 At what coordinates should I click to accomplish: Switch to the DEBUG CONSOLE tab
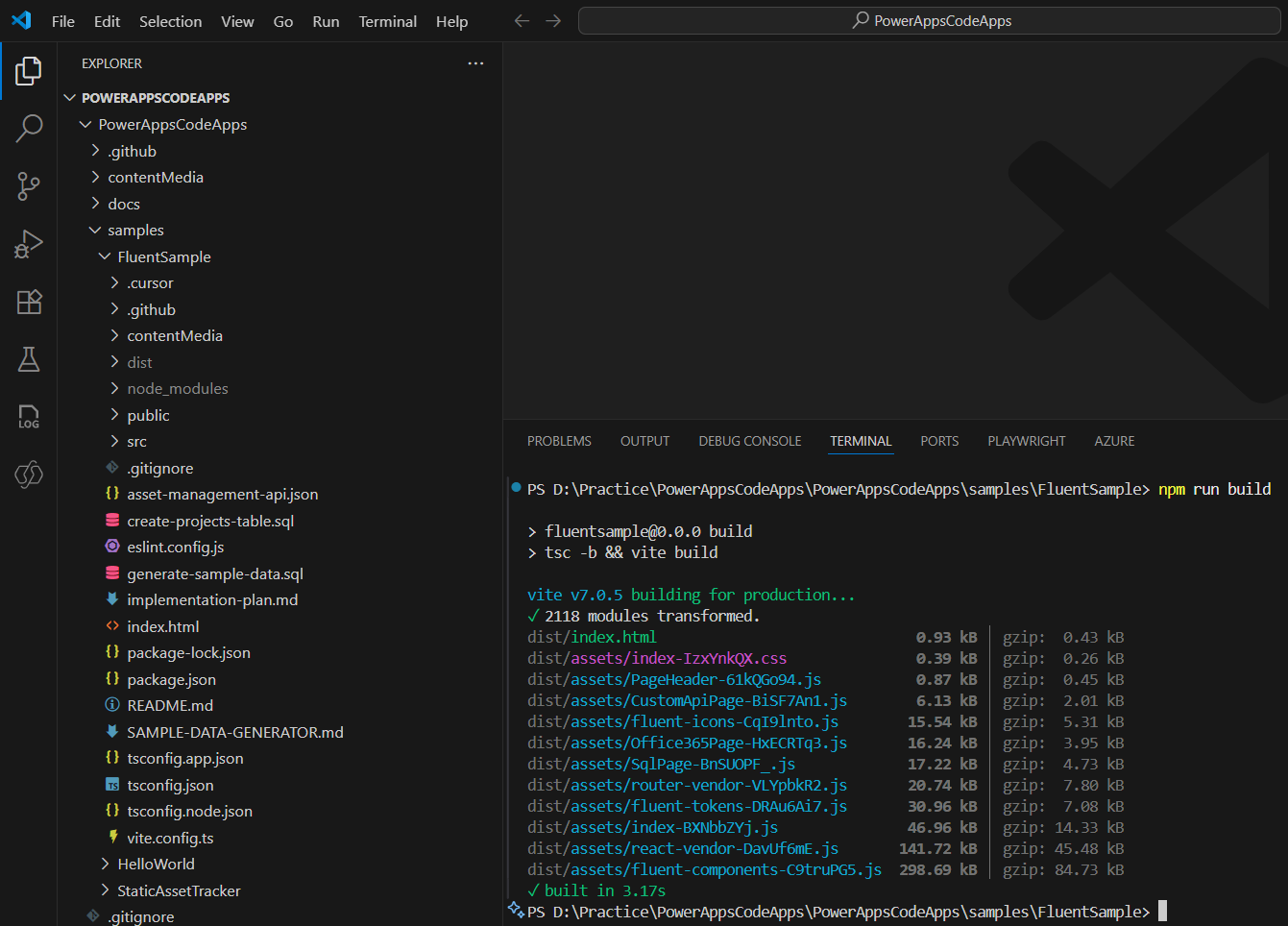pos(749,441)
